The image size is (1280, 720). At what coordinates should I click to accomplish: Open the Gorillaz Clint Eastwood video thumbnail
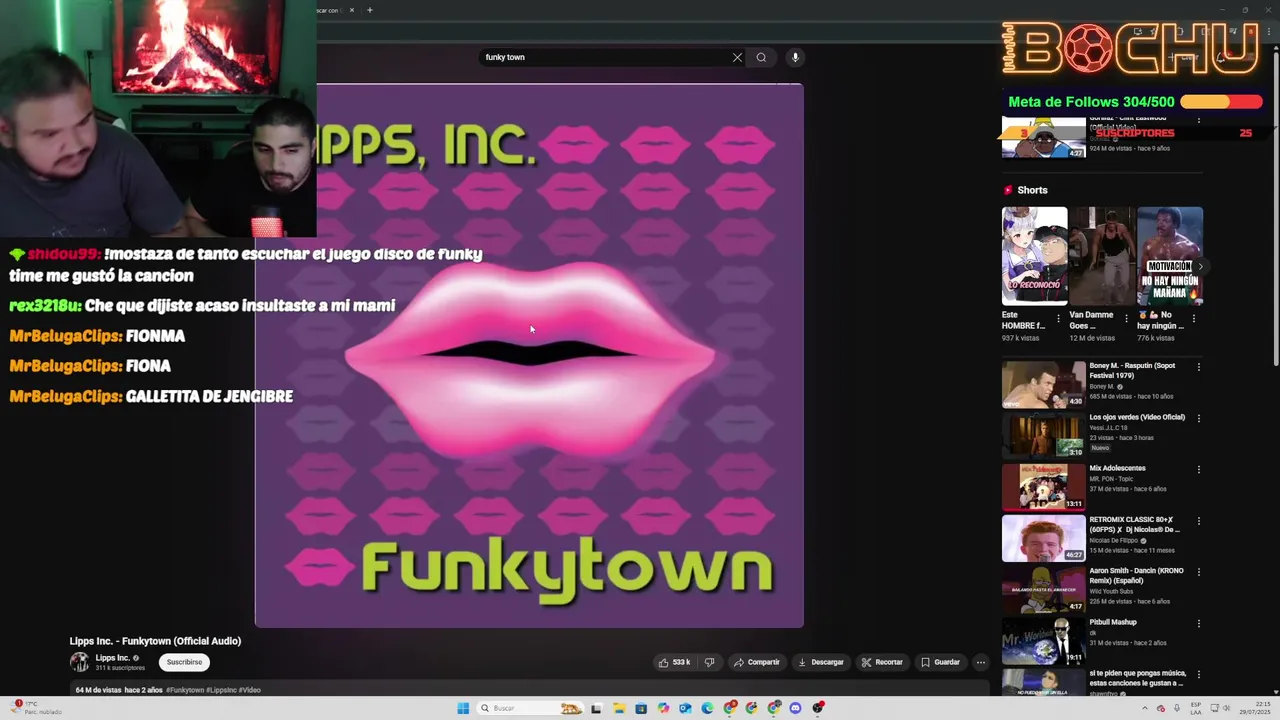[1044, 137]
